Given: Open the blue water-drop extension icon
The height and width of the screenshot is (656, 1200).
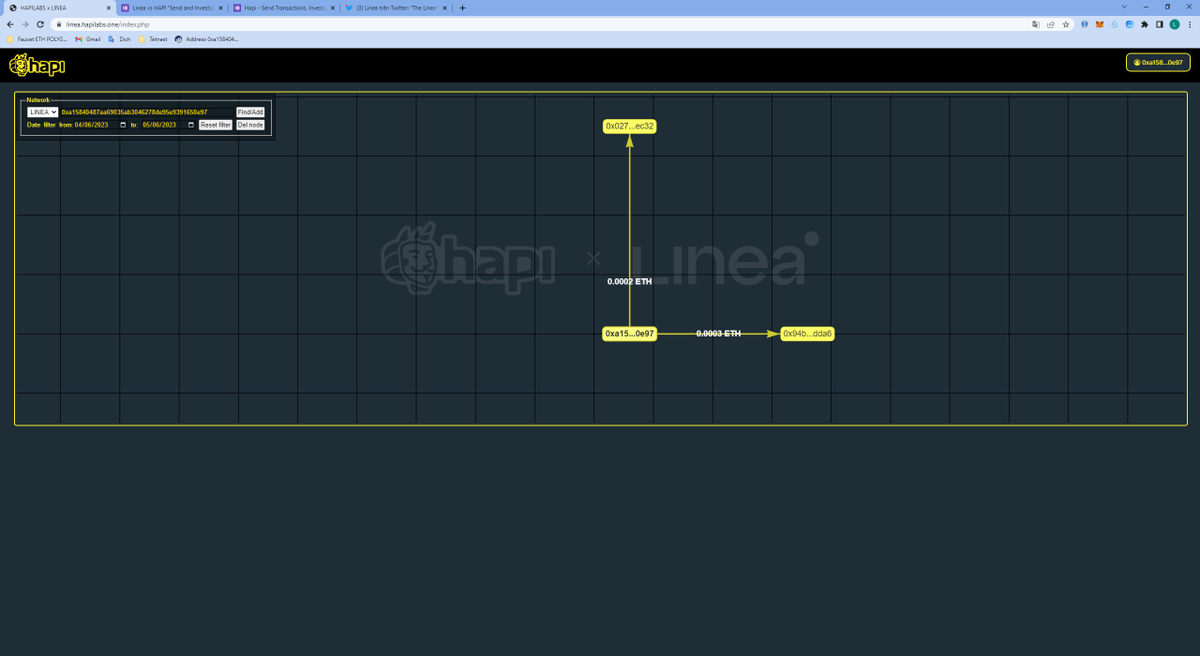Looking at the screenshot, I should [x=1114, y=24].
